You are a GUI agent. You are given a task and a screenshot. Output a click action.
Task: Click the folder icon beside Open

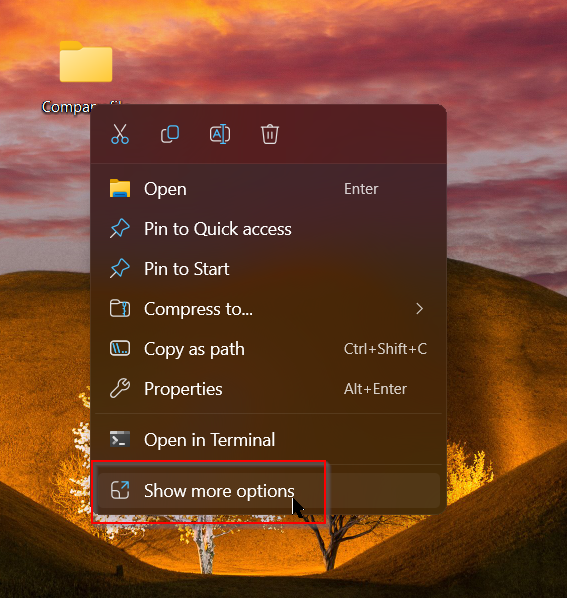pyautogui.click(x=120, y=188)
